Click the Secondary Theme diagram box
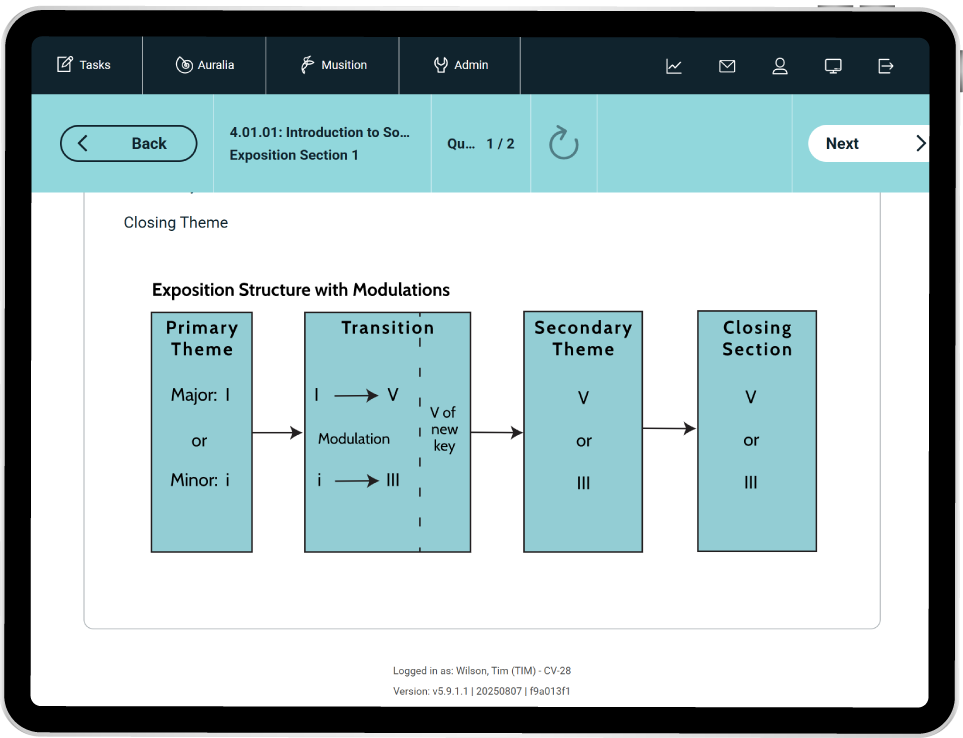Screen dimensions: 963x738 click(x=583, y=432)
